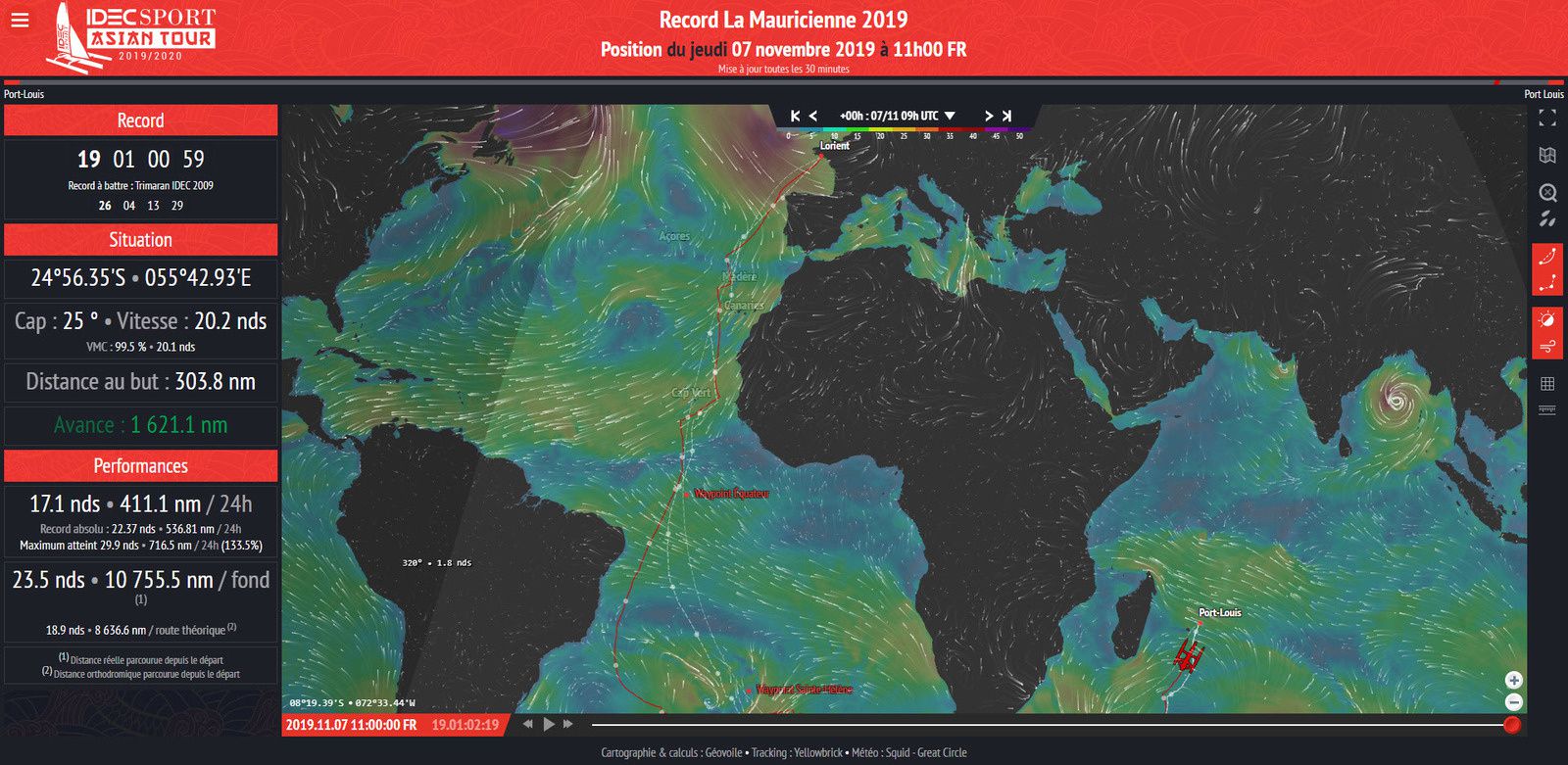This screenshot has height=765, width=1568.
Task: Click the footer credits line
Action: [784, 752]
